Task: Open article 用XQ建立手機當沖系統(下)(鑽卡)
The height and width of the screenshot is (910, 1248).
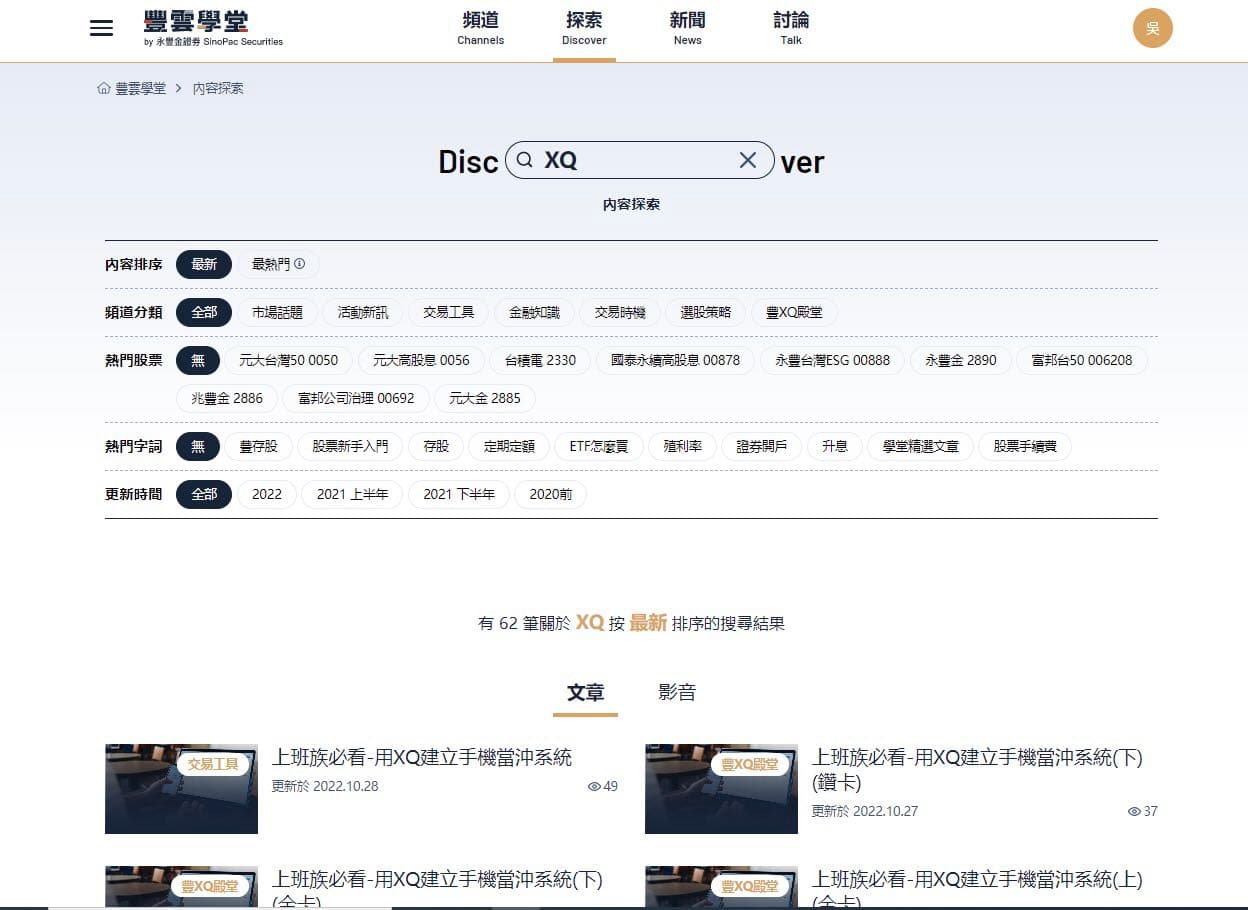Action: point(977,770)
